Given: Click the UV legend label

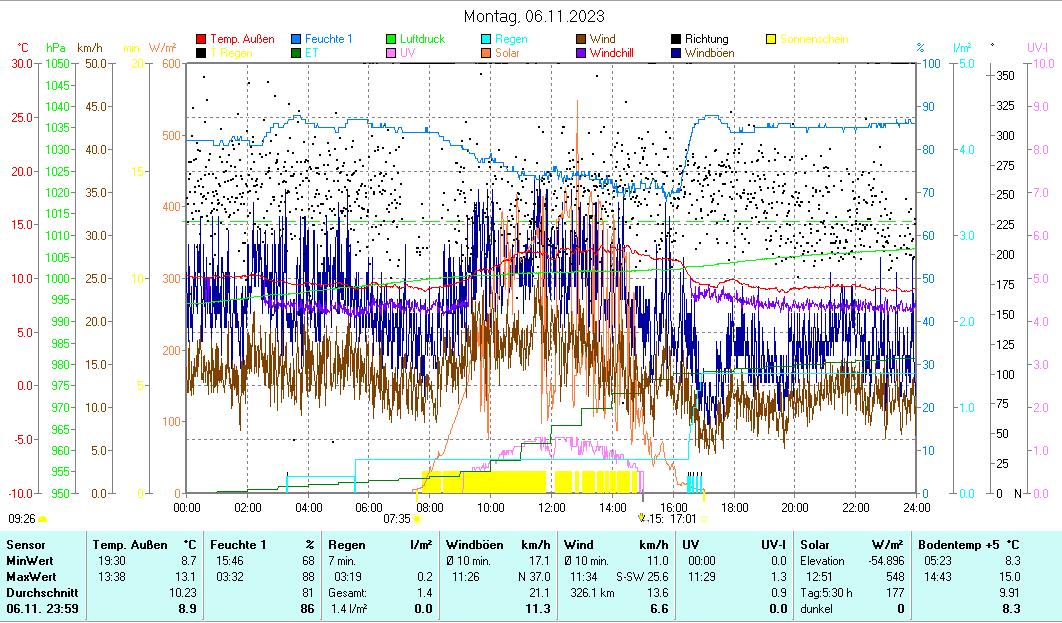Looking at the screenshot, I should click(x=408, y=53).
